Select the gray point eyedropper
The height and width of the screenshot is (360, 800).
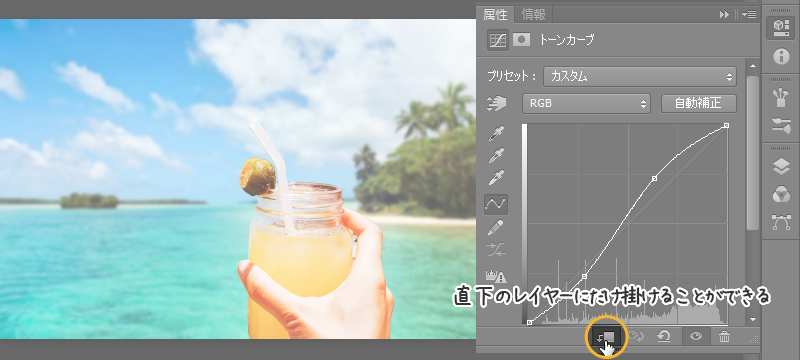tap(496, 155)
